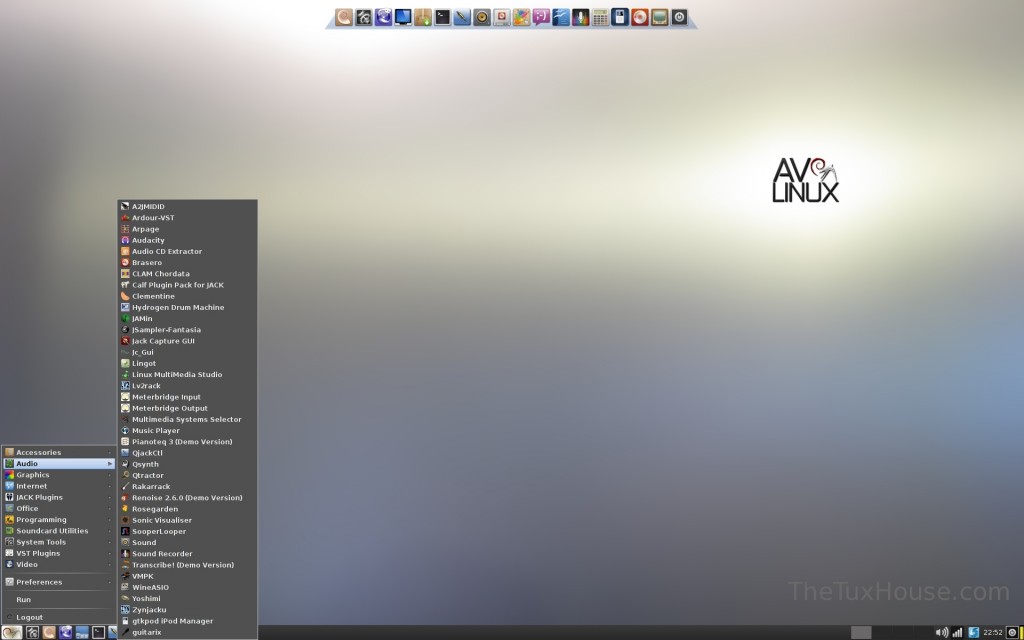
Task: Open Hydrogen Drum Machine
Action: (187, 307)
